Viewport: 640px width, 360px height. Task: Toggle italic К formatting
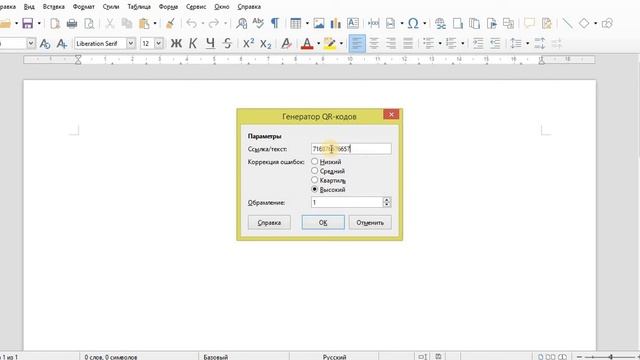point(193,43)
